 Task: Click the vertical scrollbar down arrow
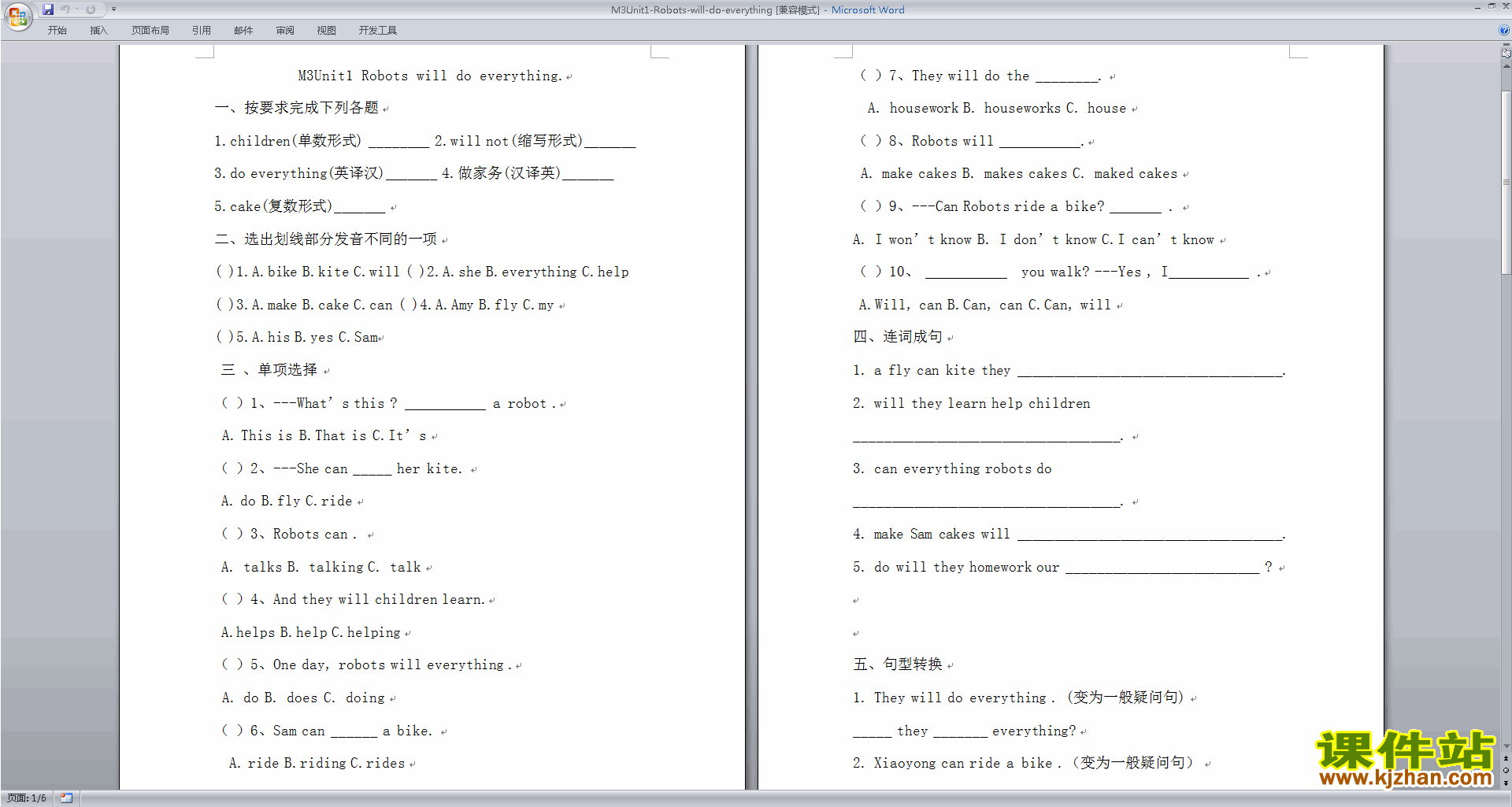pyautogui.click(x=1506, y=746)
